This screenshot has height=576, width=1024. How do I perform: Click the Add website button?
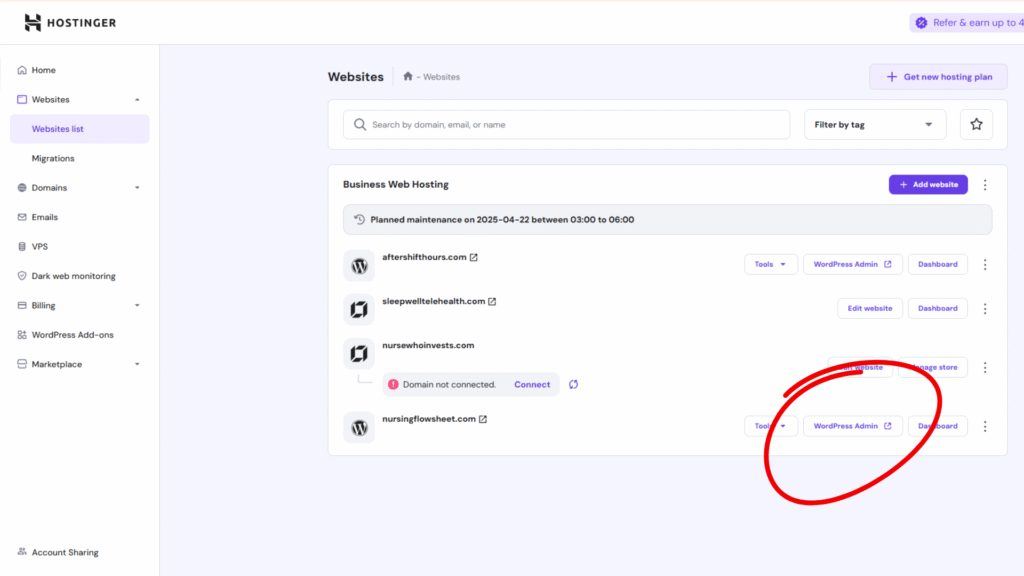pos(928,184)
